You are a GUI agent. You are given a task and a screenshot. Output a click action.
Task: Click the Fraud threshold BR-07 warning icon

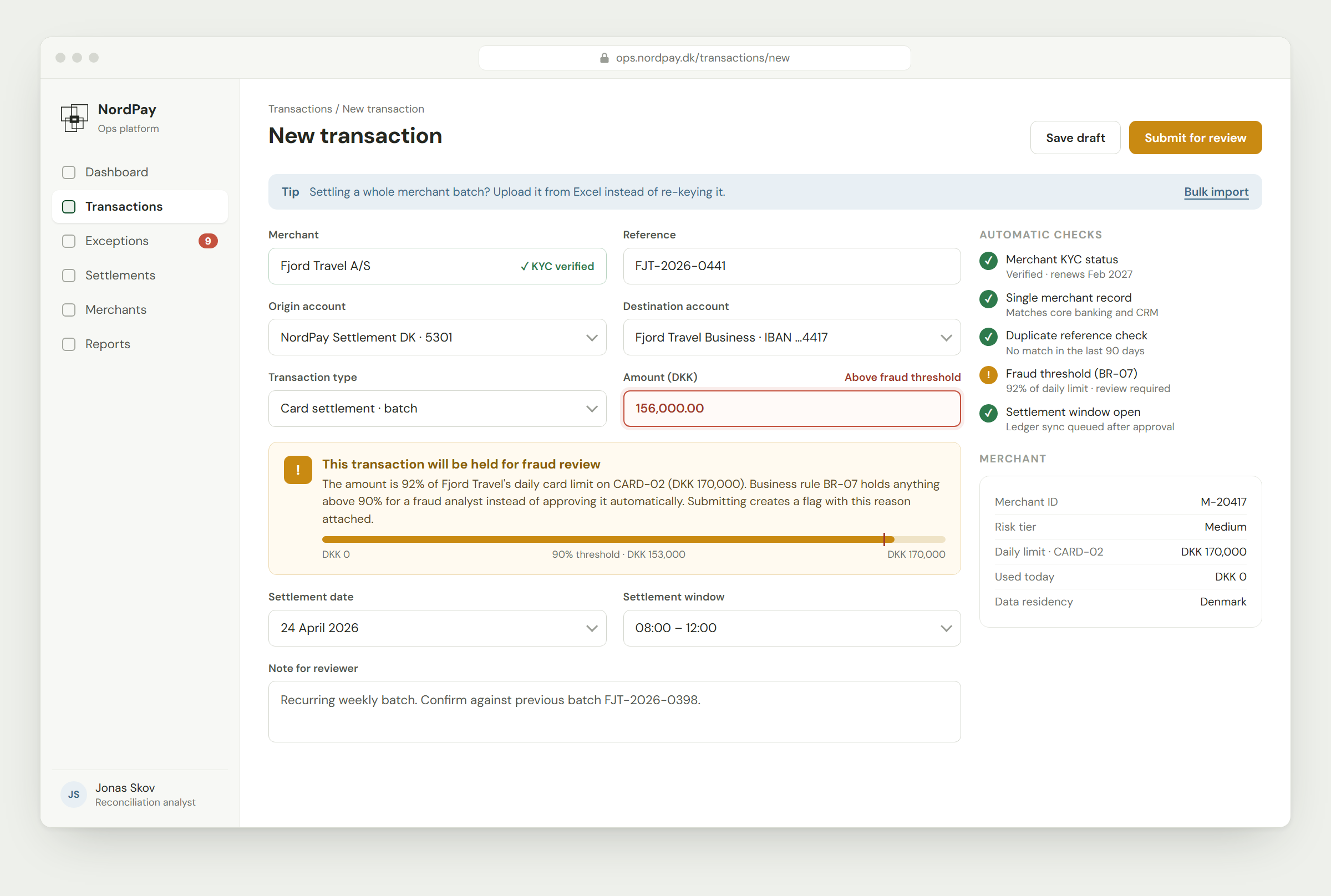[x=988, y=375]
